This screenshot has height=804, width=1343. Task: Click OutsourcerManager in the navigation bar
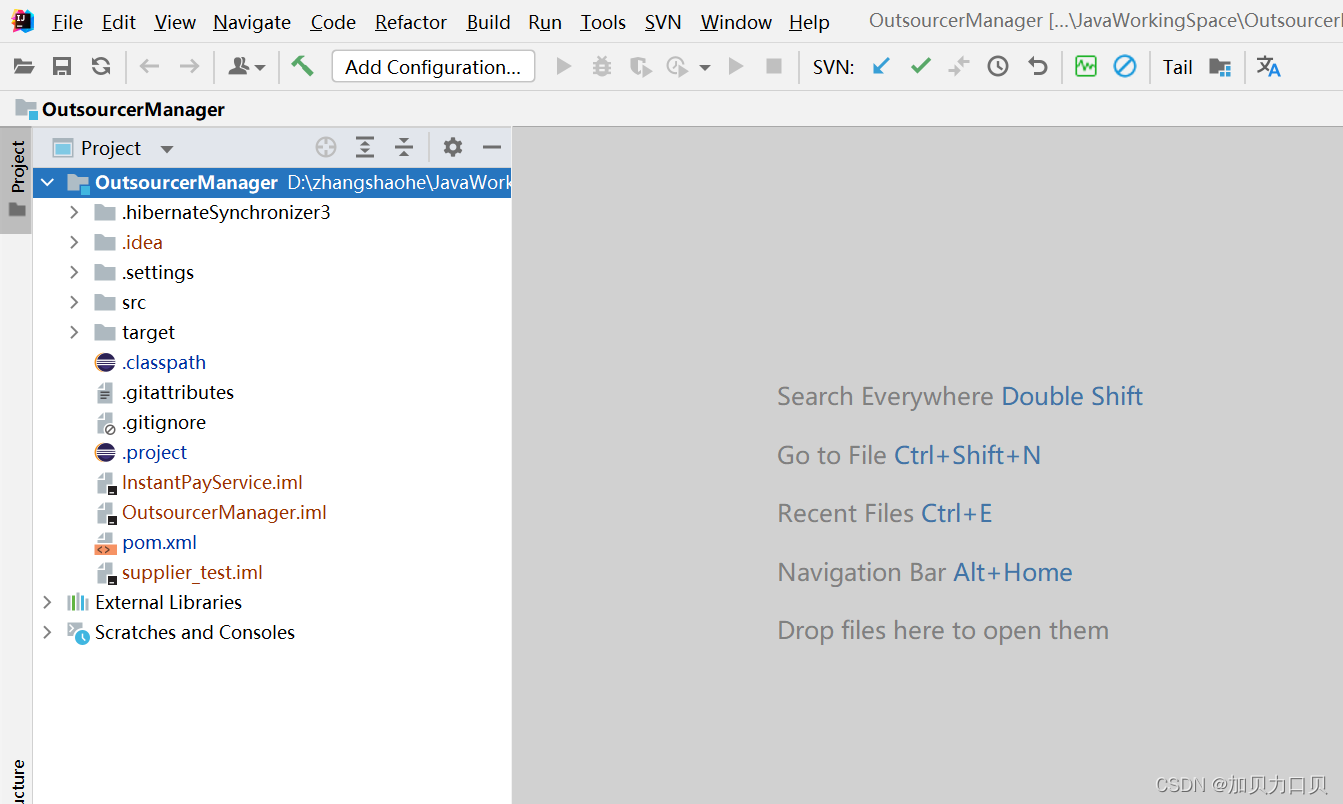(133, 109)
